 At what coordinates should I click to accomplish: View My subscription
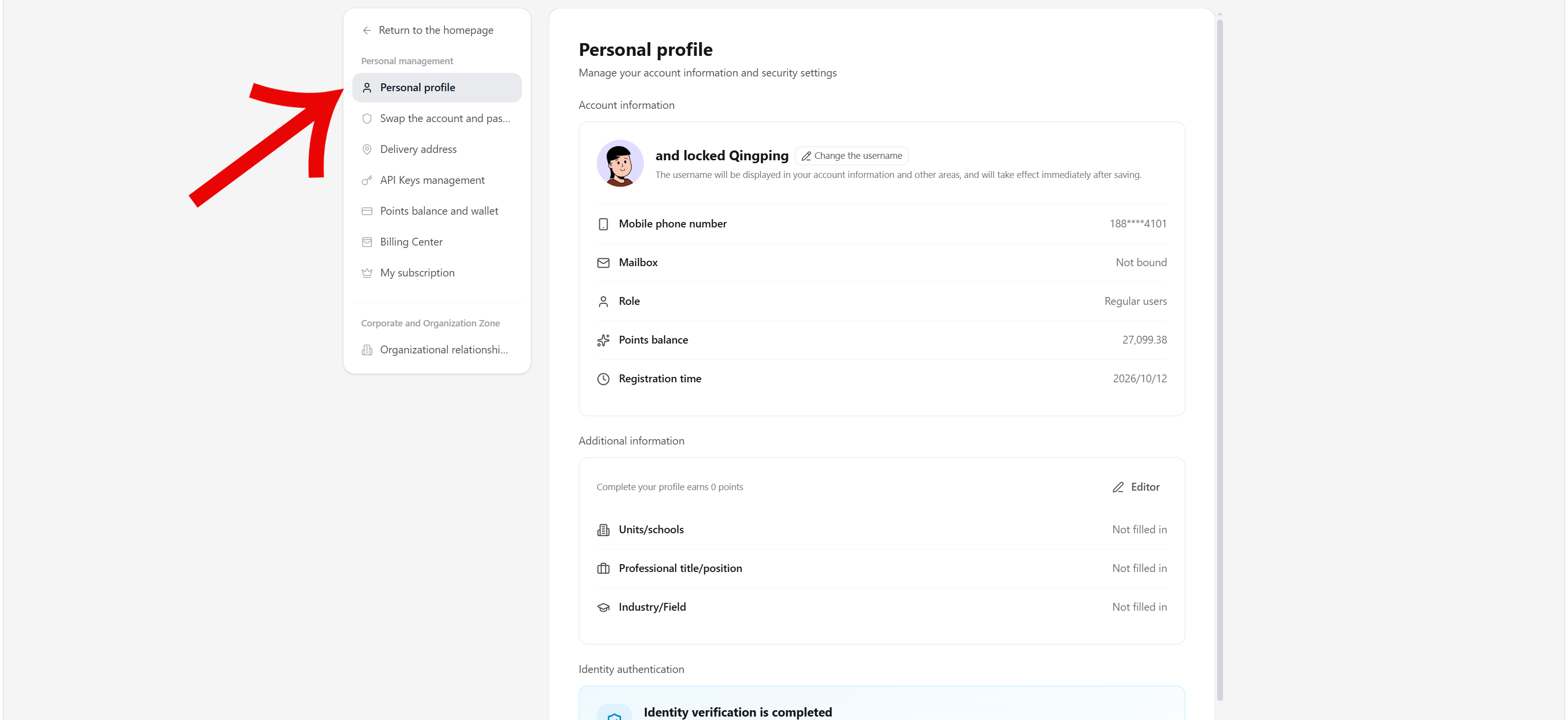437,273
